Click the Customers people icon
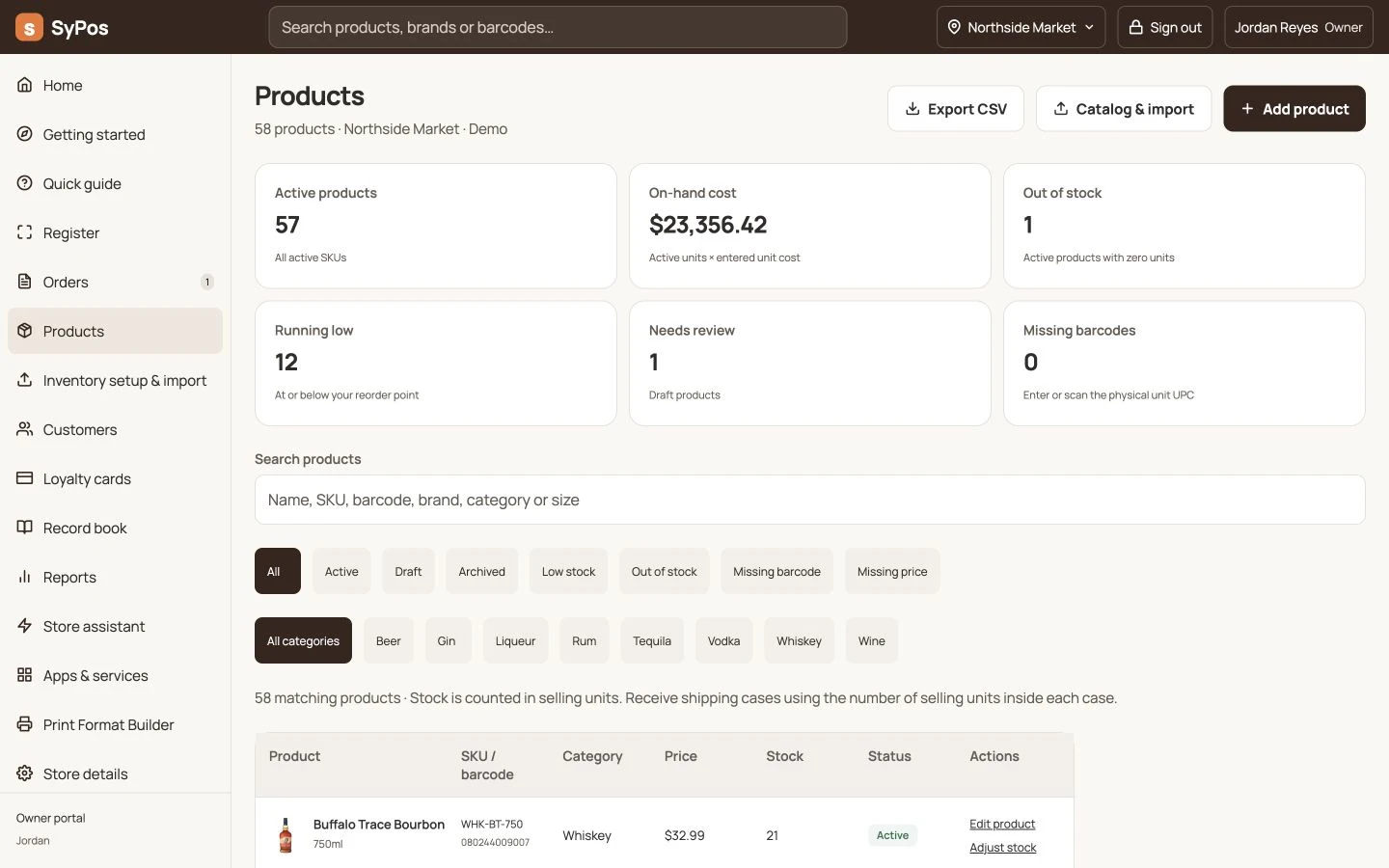The width and height of the screenshot is (1389, 868). [x=25, y=429]
